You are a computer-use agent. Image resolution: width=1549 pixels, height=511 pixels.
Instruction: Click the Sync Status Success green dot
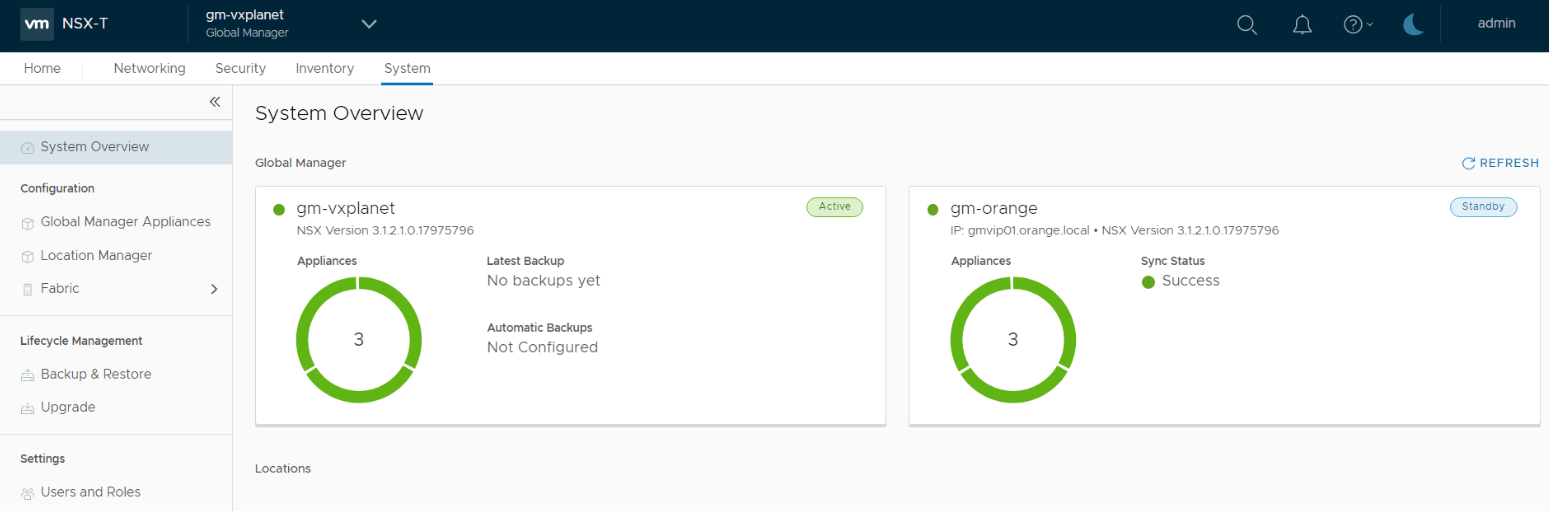tap(1148, 282)
